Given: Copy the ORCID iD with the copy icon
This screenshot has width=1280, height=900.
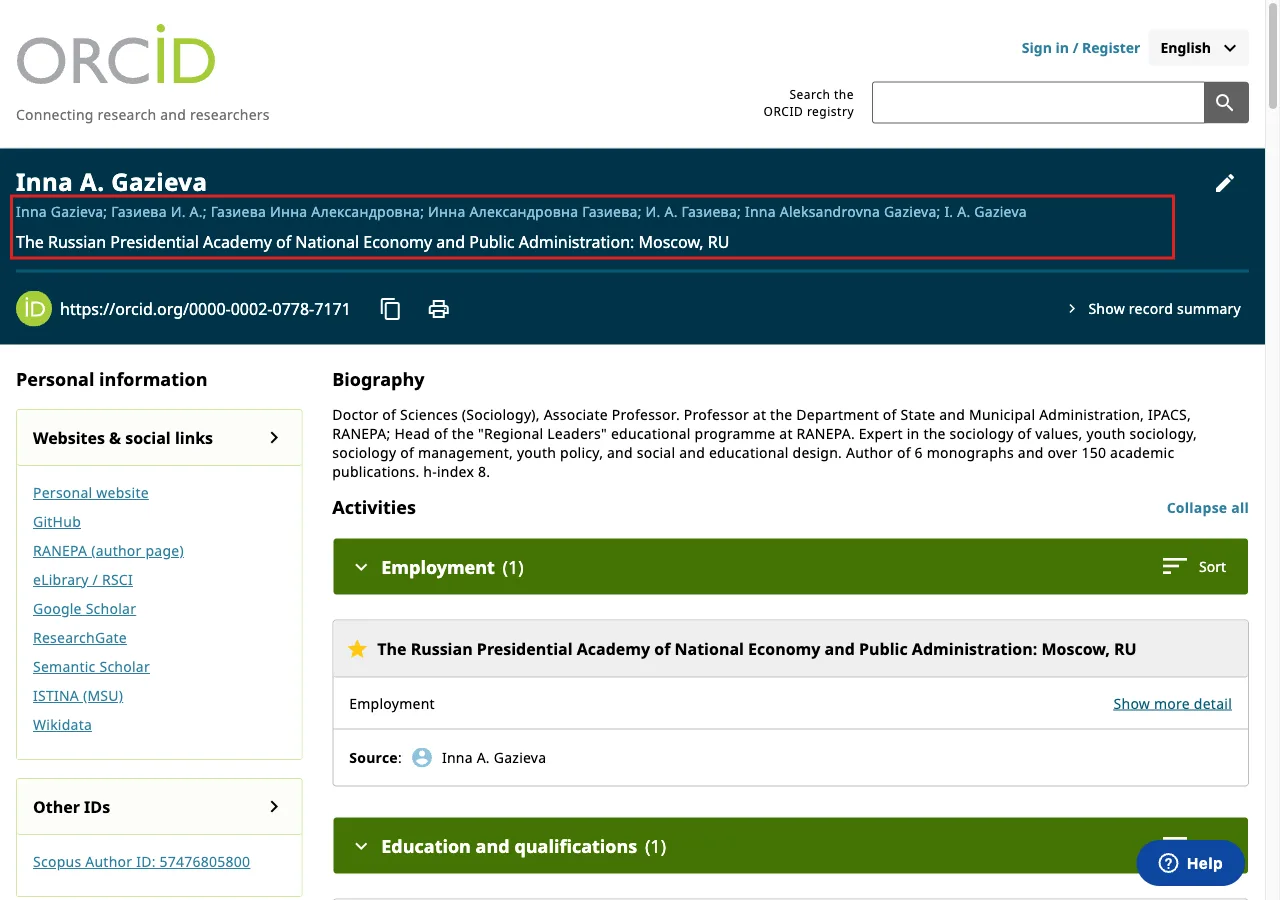Looking at the screenshot, I should (391, 309).
